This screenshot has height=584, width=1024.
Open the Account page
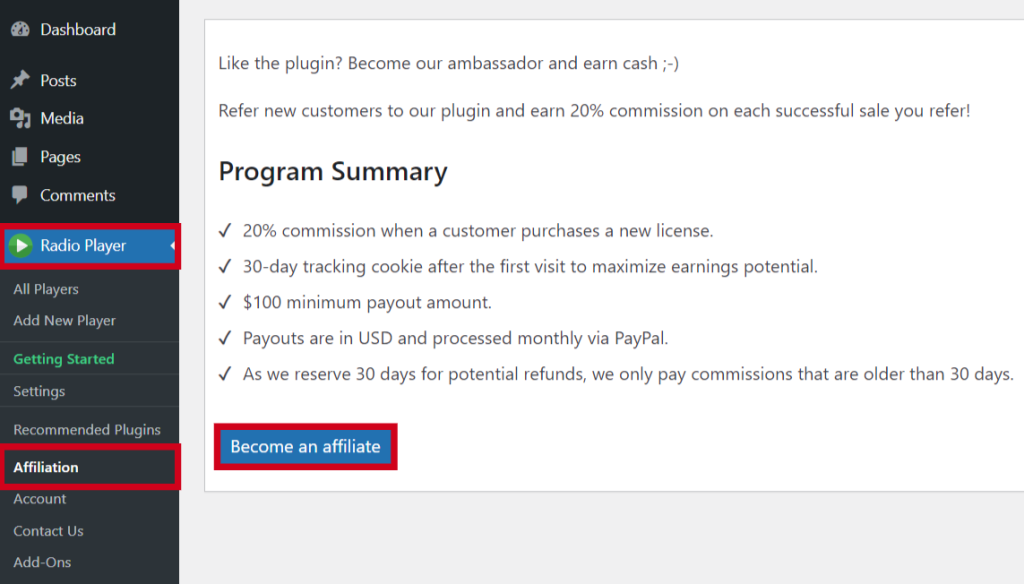coord(39,498)
